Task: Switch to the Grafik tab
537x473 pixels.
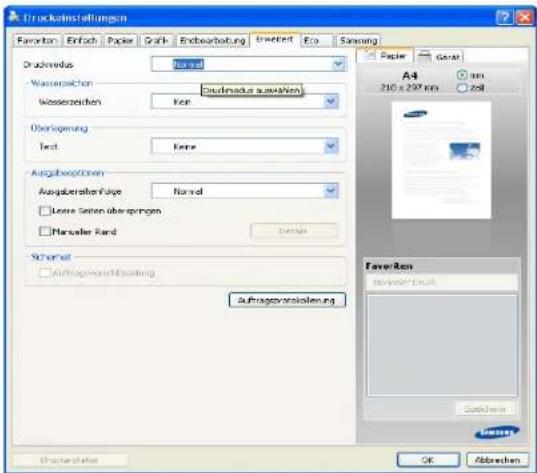Action: [156, 40]
